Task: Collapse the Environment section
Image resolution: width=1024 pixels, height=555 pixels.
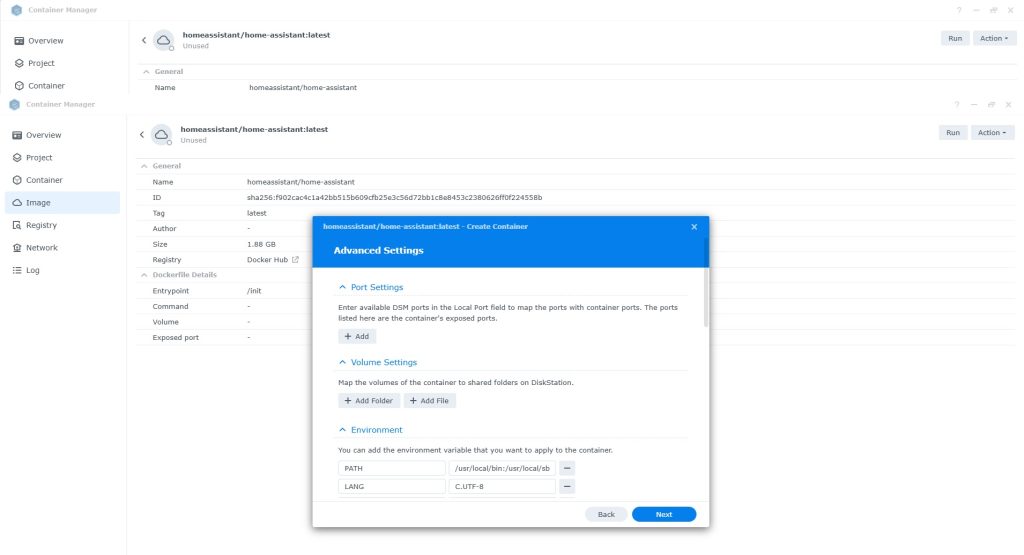Action: (x=342, y=430)
